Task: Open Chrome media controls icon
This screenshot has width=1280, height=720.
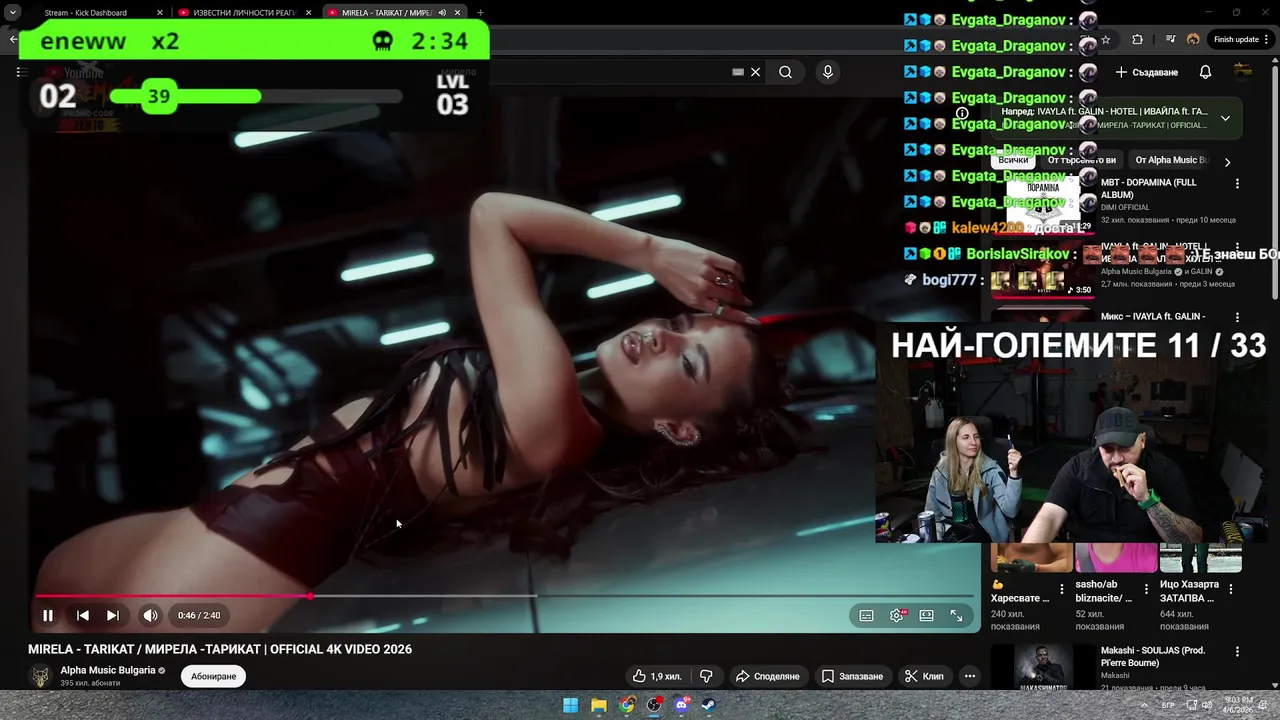Action: click(1170, 40)
